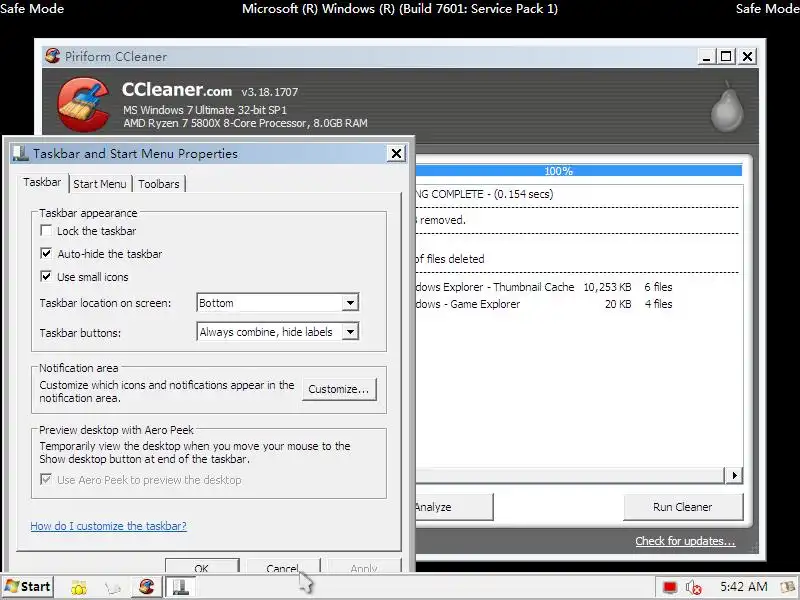Click Customize notification area button
800x600 pixels.
[339, 389]
